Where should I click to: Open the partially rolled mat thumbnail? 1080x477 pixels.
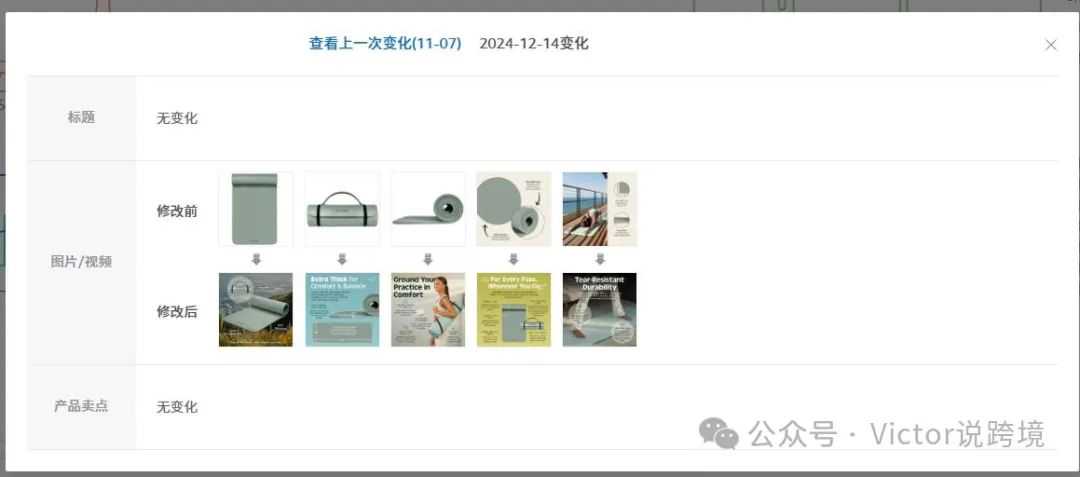coord(428,209)
